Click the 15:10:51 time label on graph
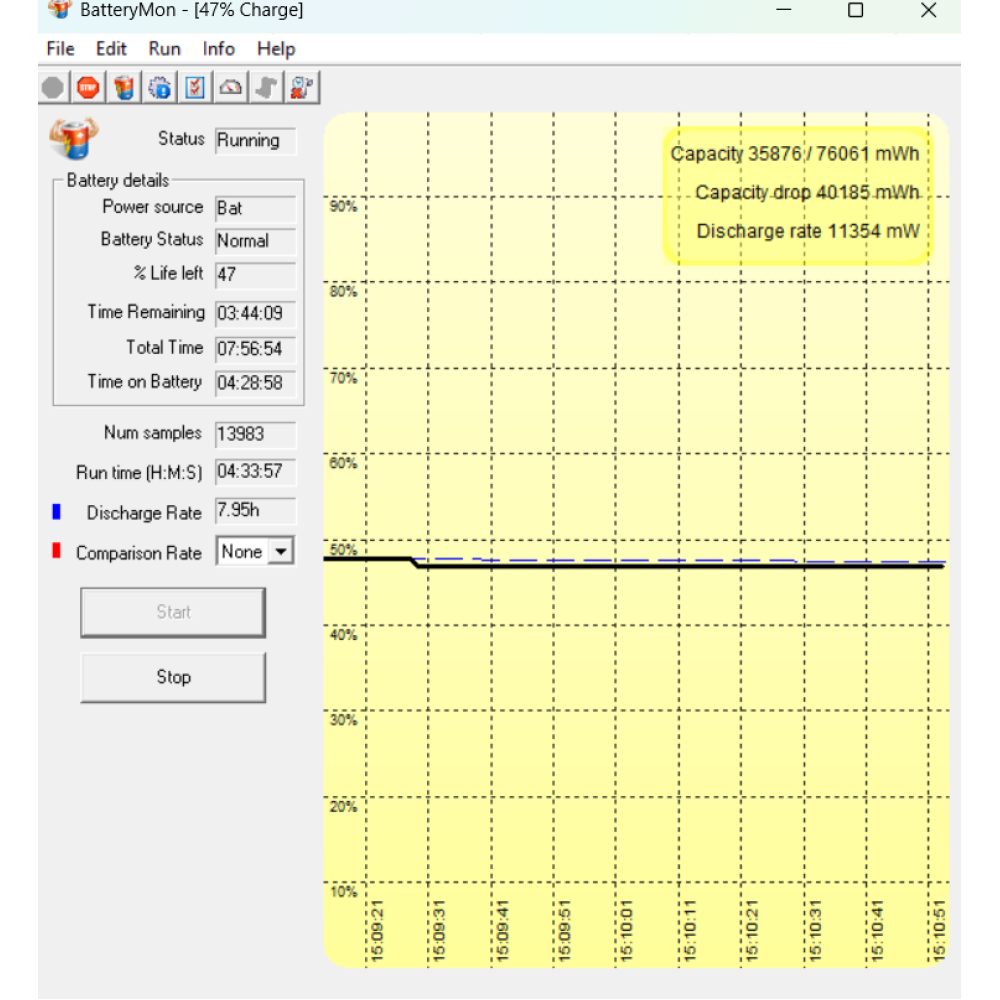The height and width of the screenshot is (1000, 1000). click(939, 930)
